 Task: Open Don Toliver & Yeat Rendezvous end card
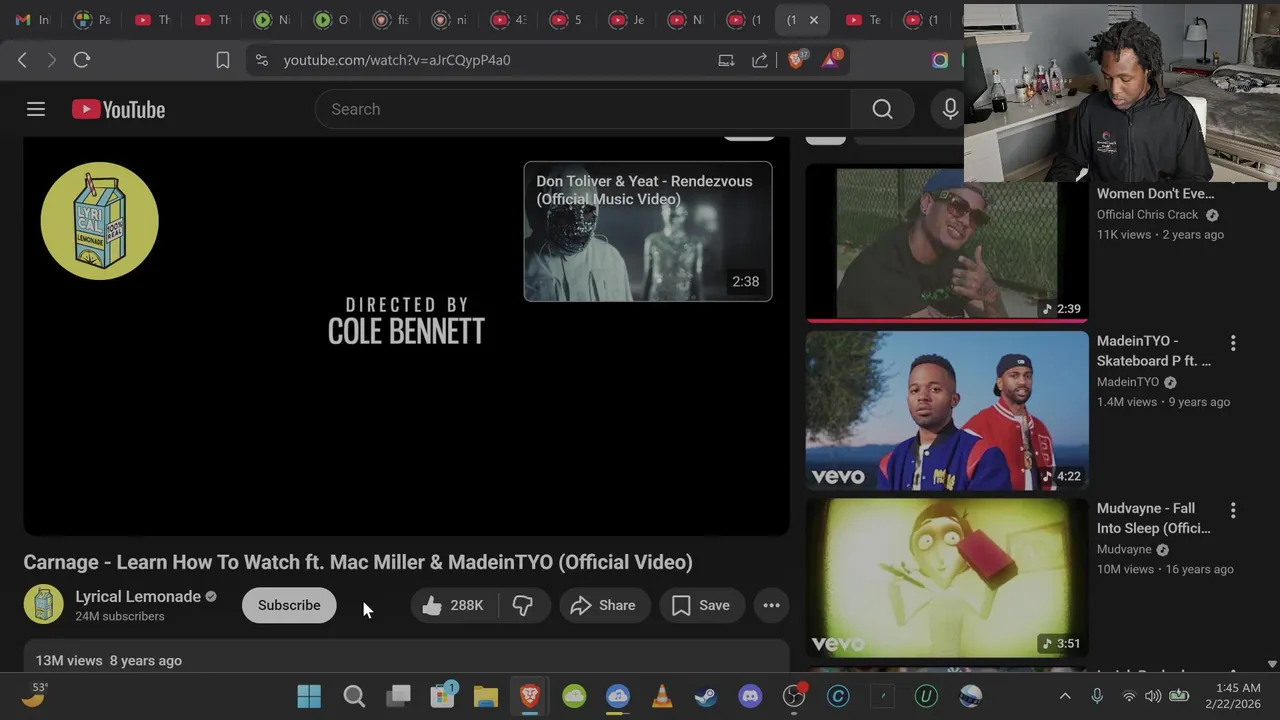click(x=648, y=231)
